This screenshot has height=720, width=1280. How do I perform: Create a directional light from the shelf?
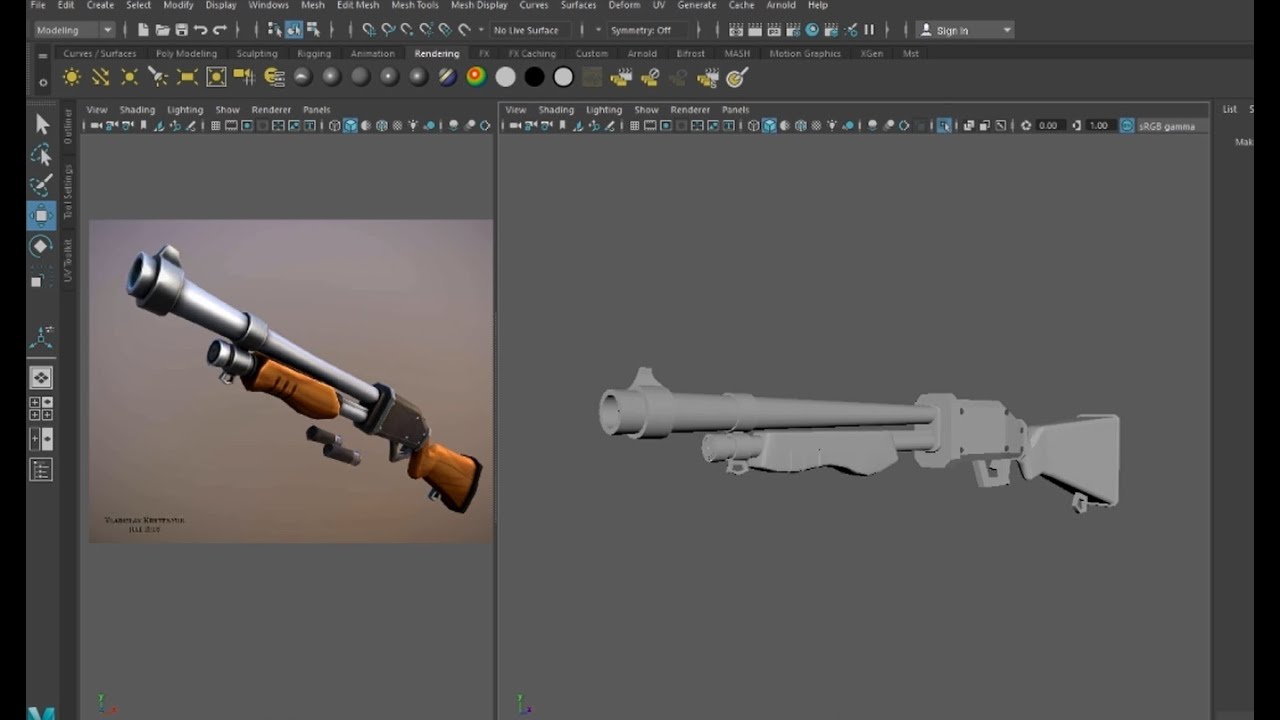[x=101, y=77]
